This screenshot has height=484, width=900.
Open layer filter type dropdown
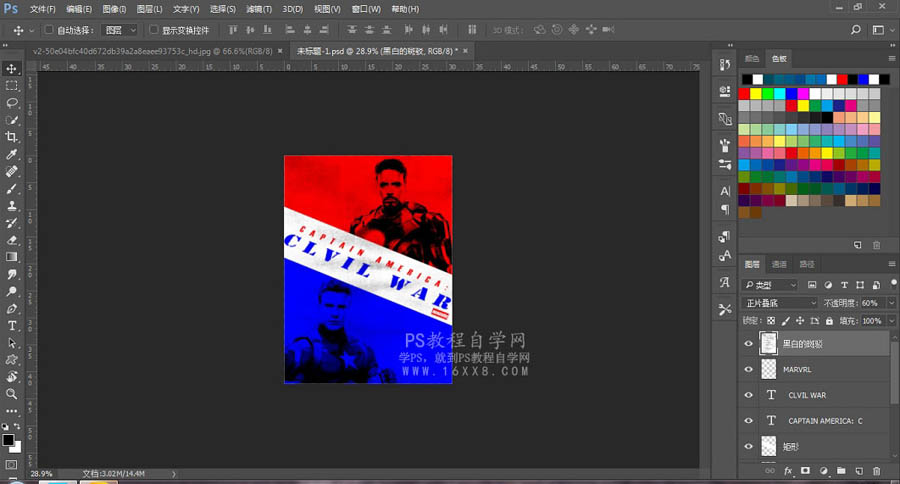coord(770,285)
